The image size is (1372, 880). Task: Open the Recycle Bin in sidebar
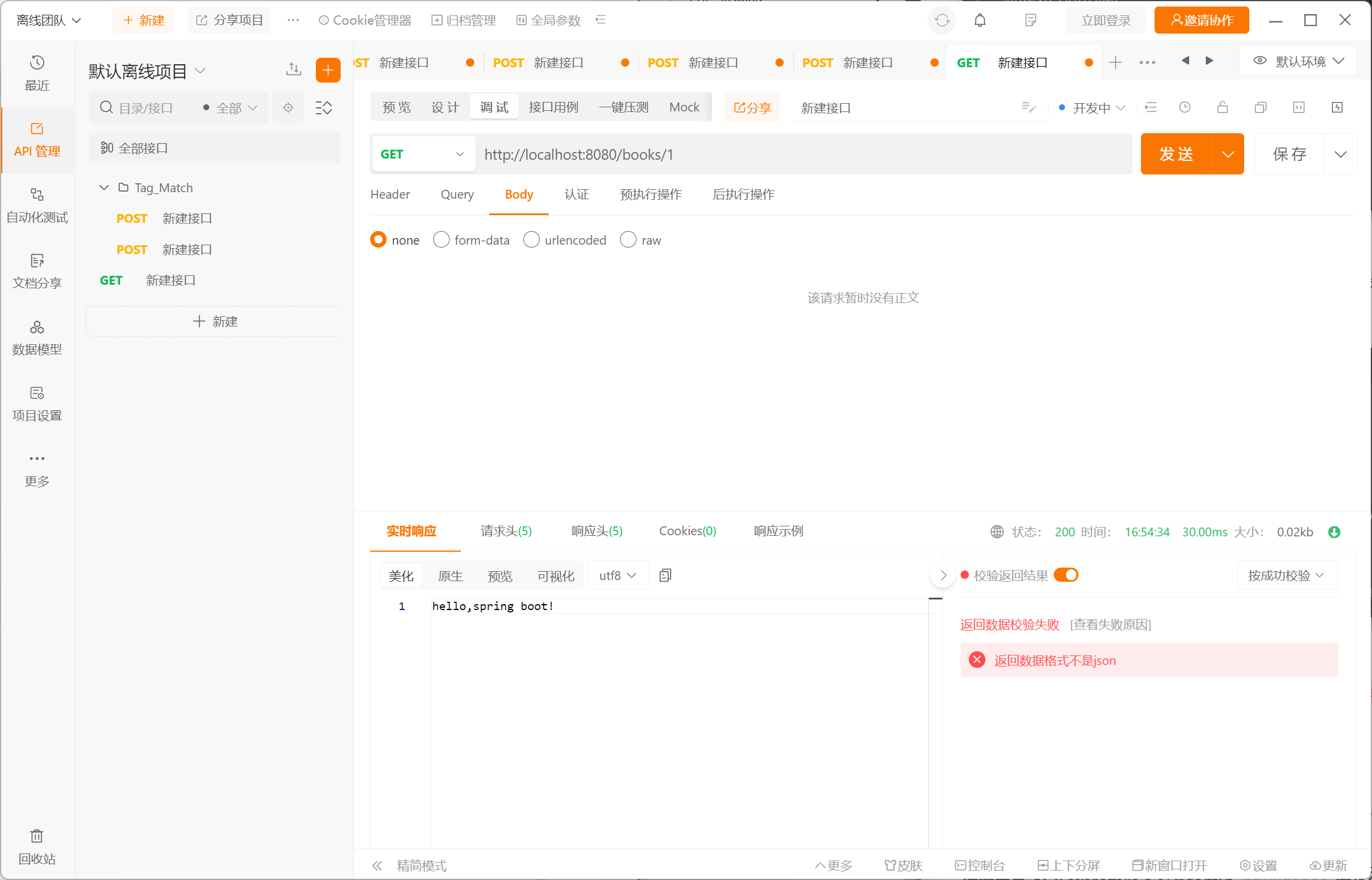tap(37, 846)
